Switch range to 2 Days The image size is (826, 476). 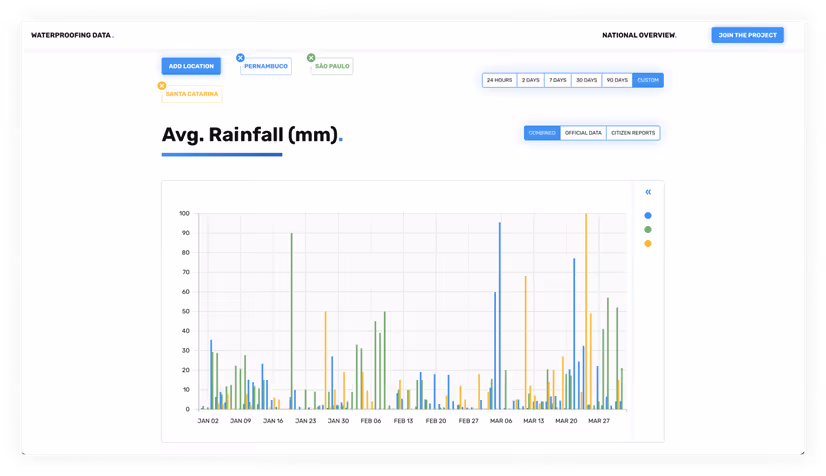click(x=530, y=80)
